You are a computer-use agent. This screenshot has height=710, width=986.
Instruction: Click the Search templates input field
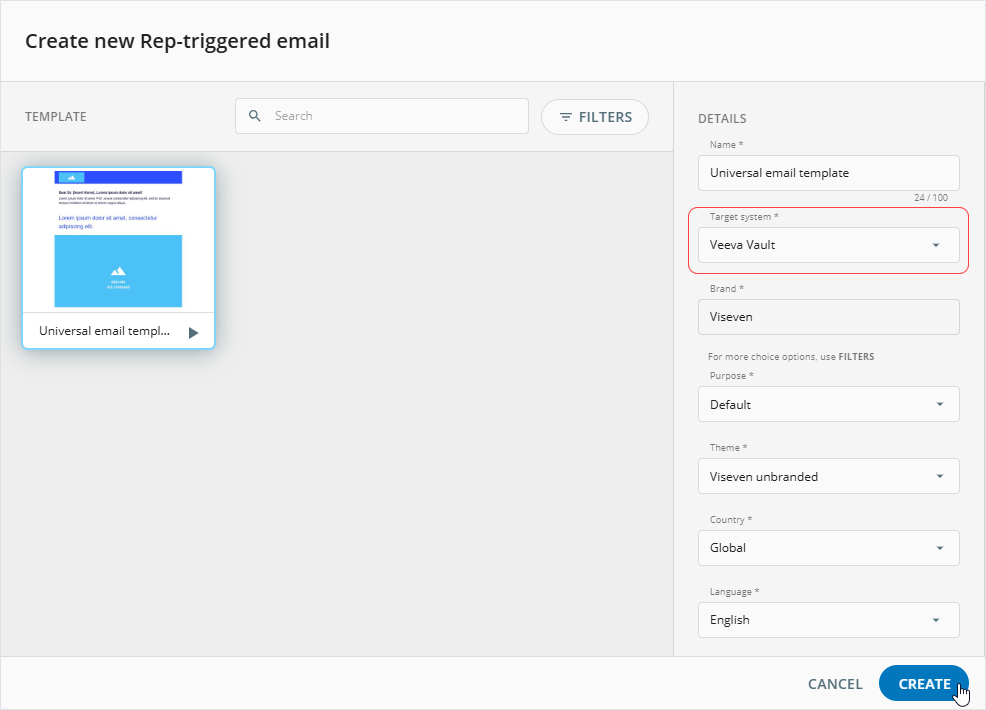pyautogui.click(x=395, y=116)
